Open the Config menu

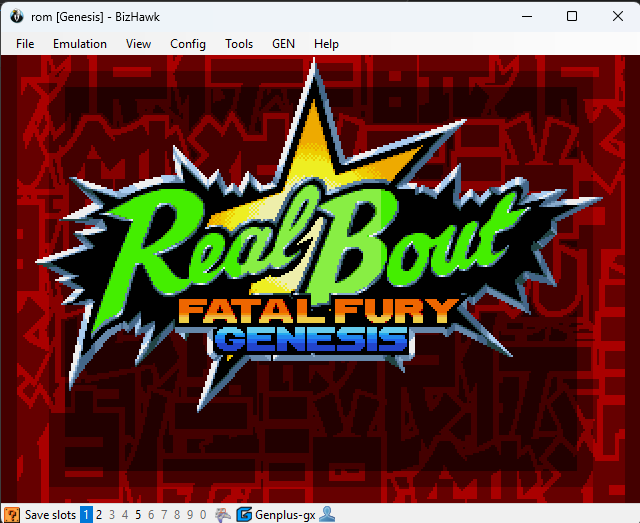click(x=188, y=44)
